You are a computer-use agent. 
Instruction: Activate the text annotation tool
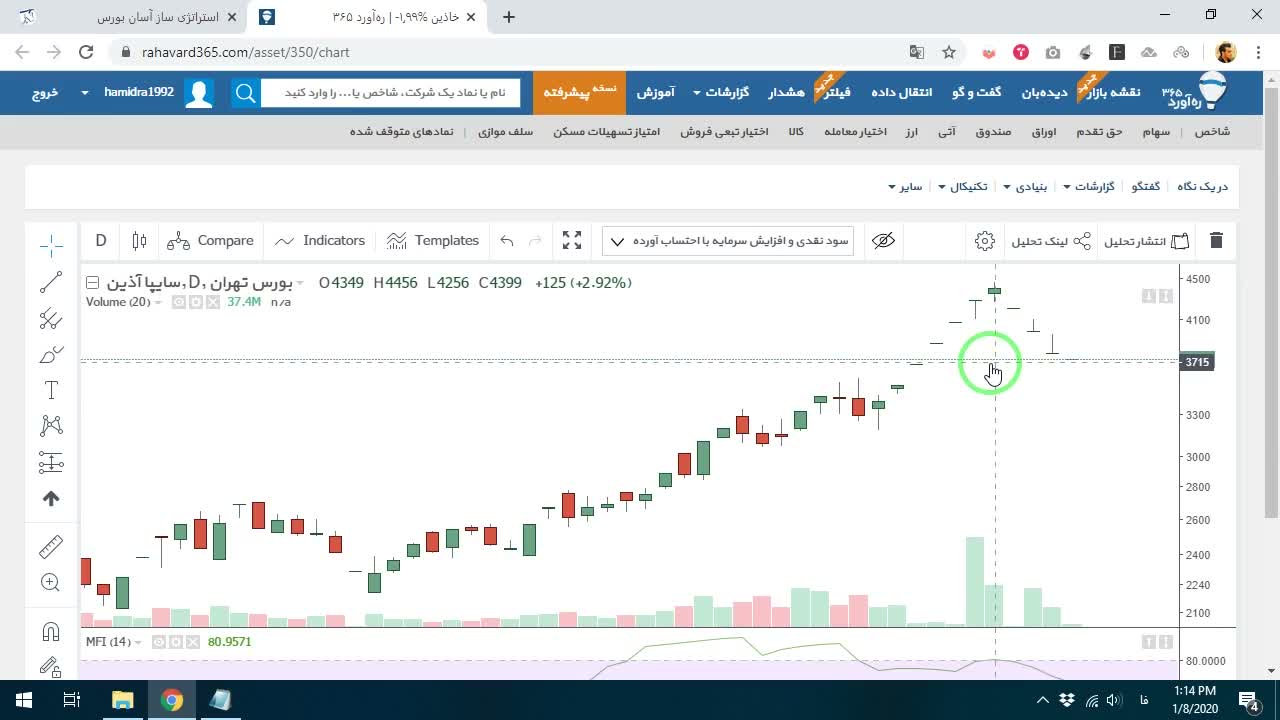(51, 390)
